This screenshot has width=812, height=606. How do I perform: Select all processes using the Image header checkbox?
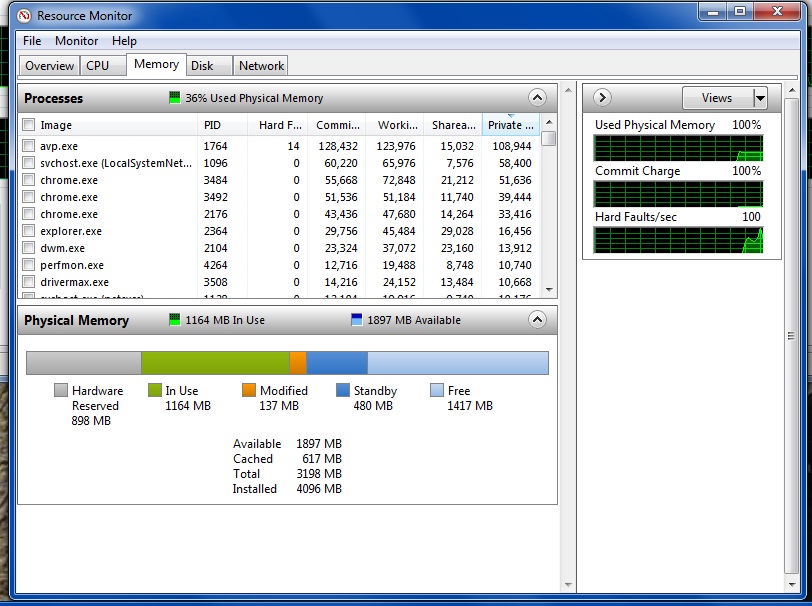tap(29, 125)
